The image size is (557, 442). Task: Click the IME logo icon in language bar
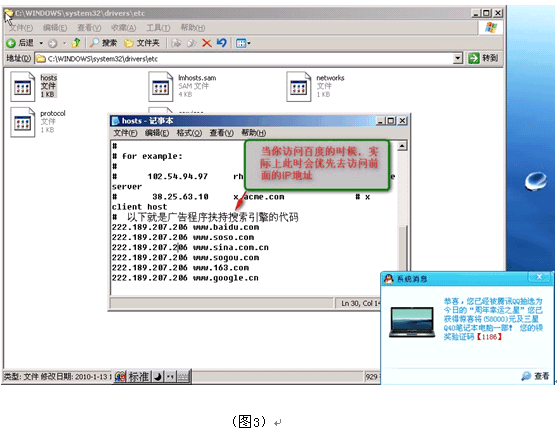pyautogui.click(x=120, y=377)
